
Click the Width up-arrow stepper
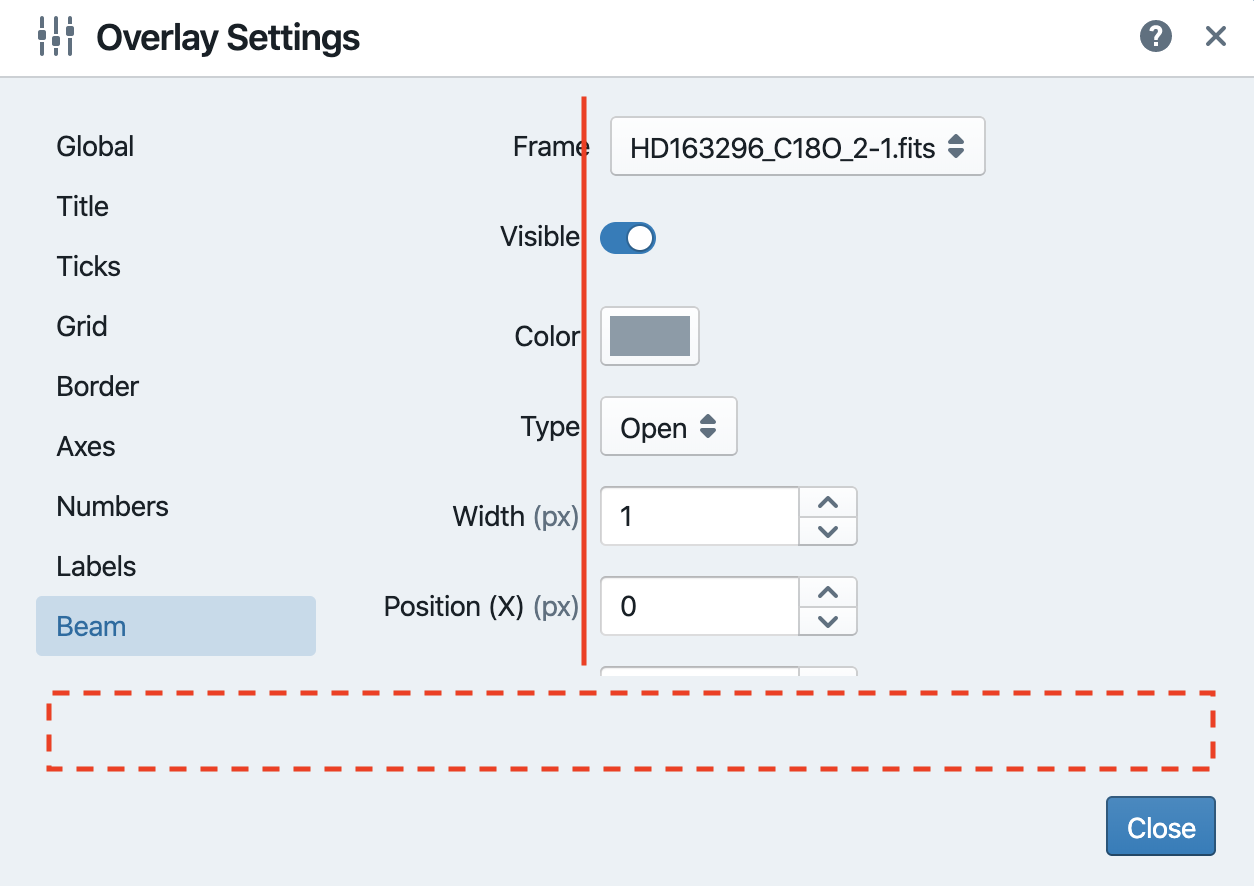(827, 502)
